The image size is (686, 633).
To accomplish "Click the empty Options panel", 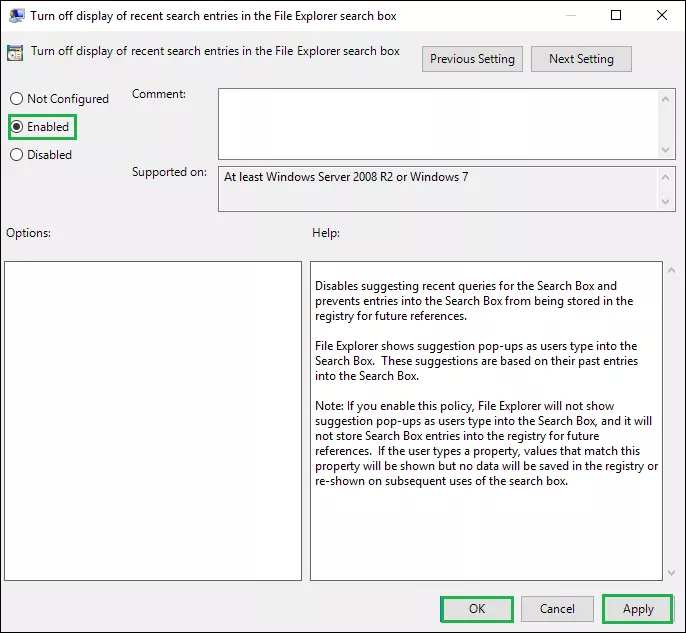I will point(153,421).
